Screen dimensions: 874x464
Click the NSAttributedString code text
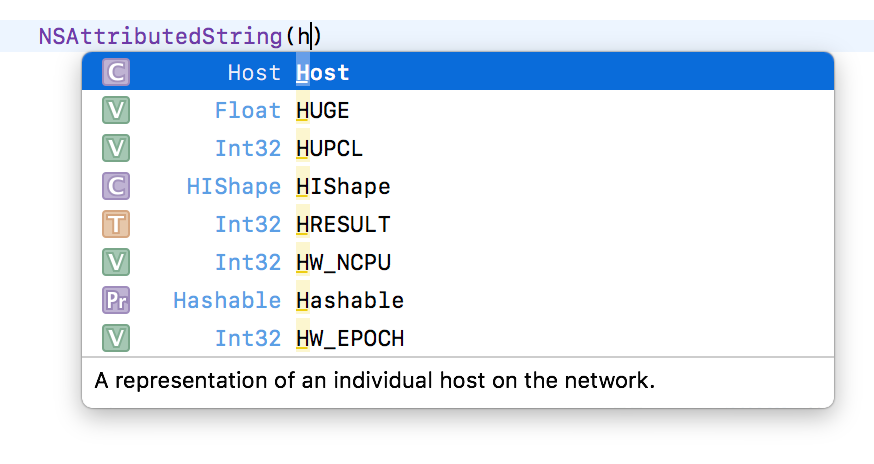[x=161, y=37]
